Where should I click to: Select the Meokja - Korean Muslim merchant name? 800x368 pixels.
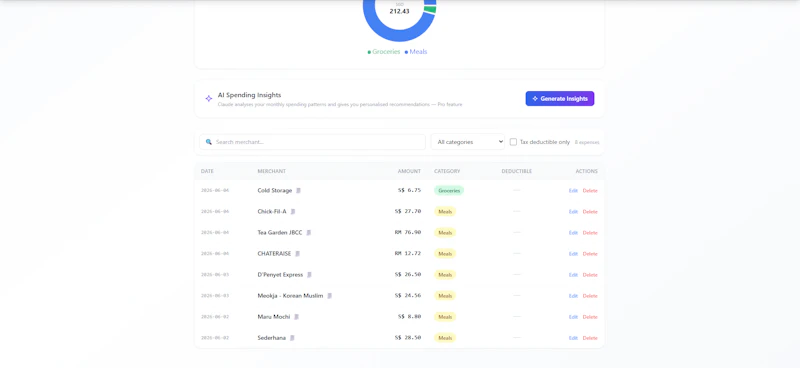click(290, 296)
